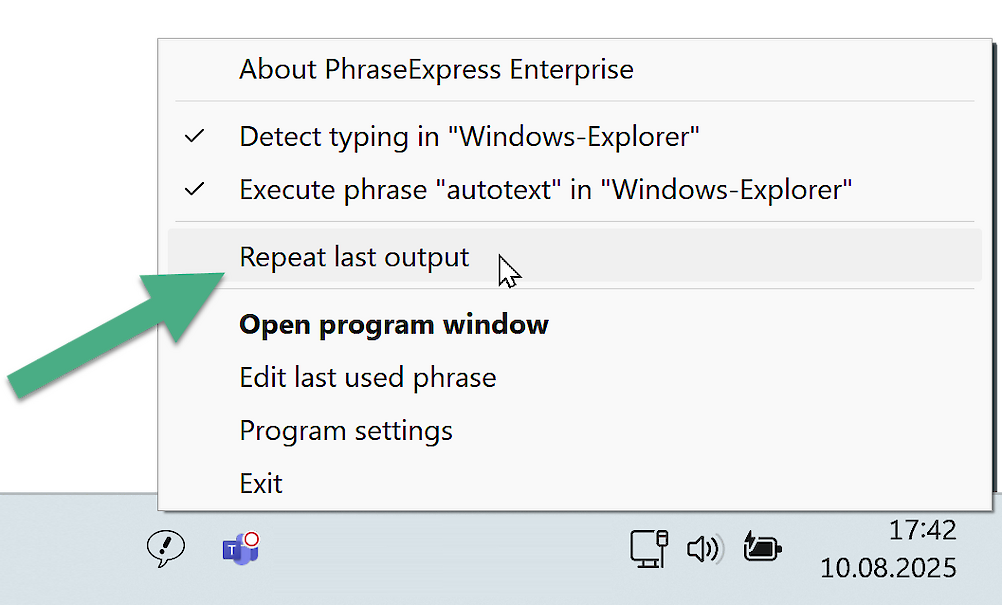The width and height of the screenshot is (1002, 605).
Task: Select Repeat last output
Action: [x=354, y=257]
